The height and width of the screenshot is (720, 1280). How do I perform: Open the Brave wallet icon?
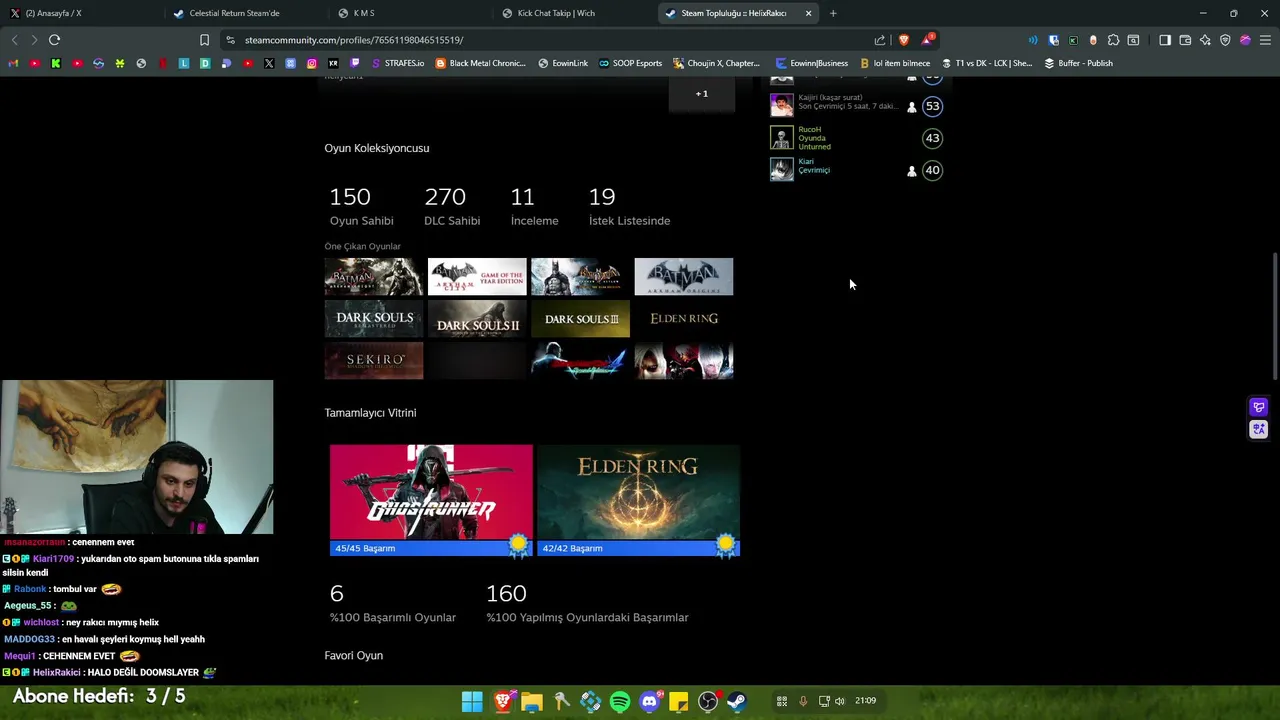(x=1185, y=40)
